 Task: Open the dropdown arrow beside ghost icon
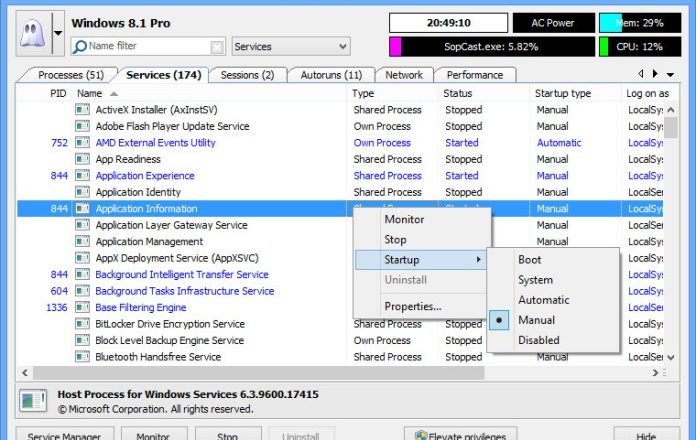point(58,33)
